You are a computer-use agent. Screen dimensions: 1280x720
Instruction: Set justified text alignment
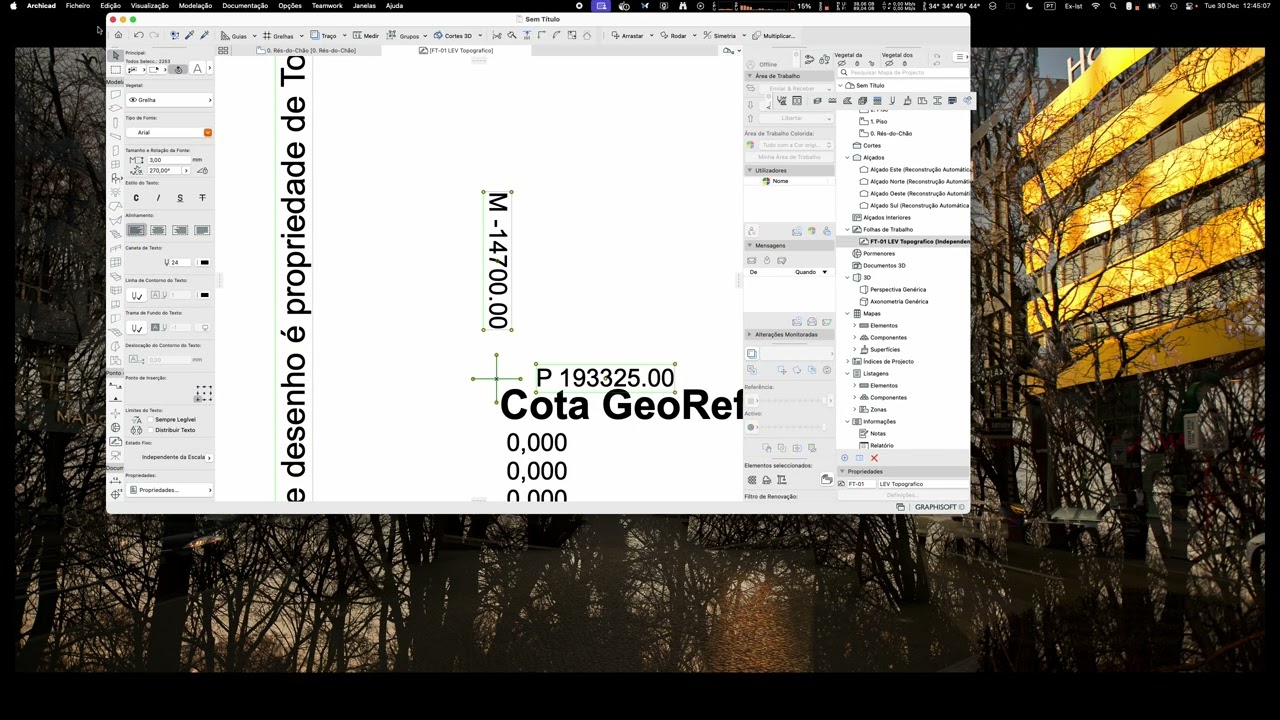click(x=202, y=230)
